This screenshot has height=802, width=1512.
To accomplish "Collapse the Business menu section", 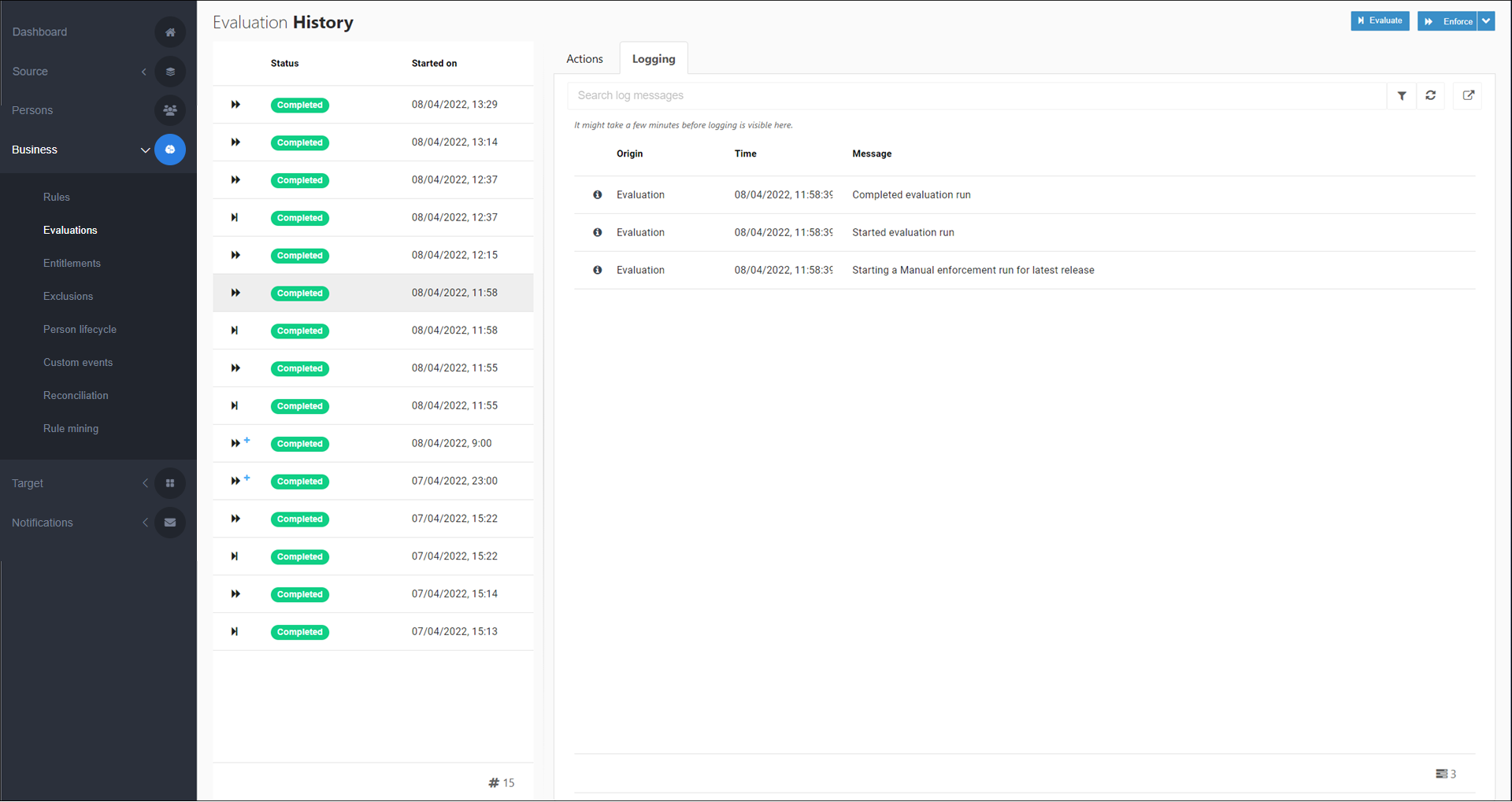I will tap(145, 150).
